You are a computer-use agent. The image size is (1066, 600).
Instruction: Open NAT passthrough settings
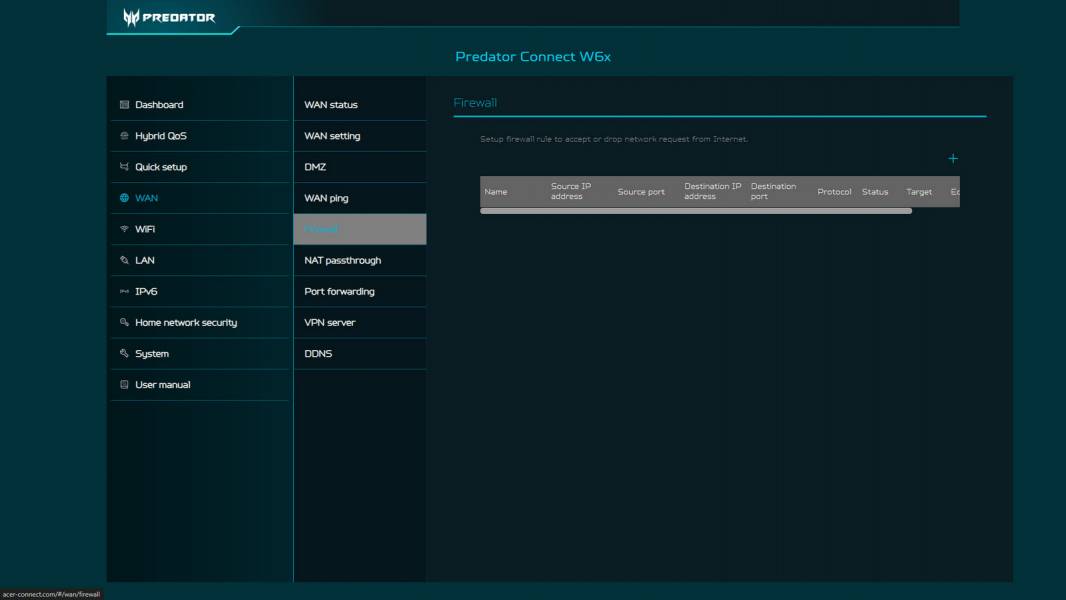click(342, 260)
